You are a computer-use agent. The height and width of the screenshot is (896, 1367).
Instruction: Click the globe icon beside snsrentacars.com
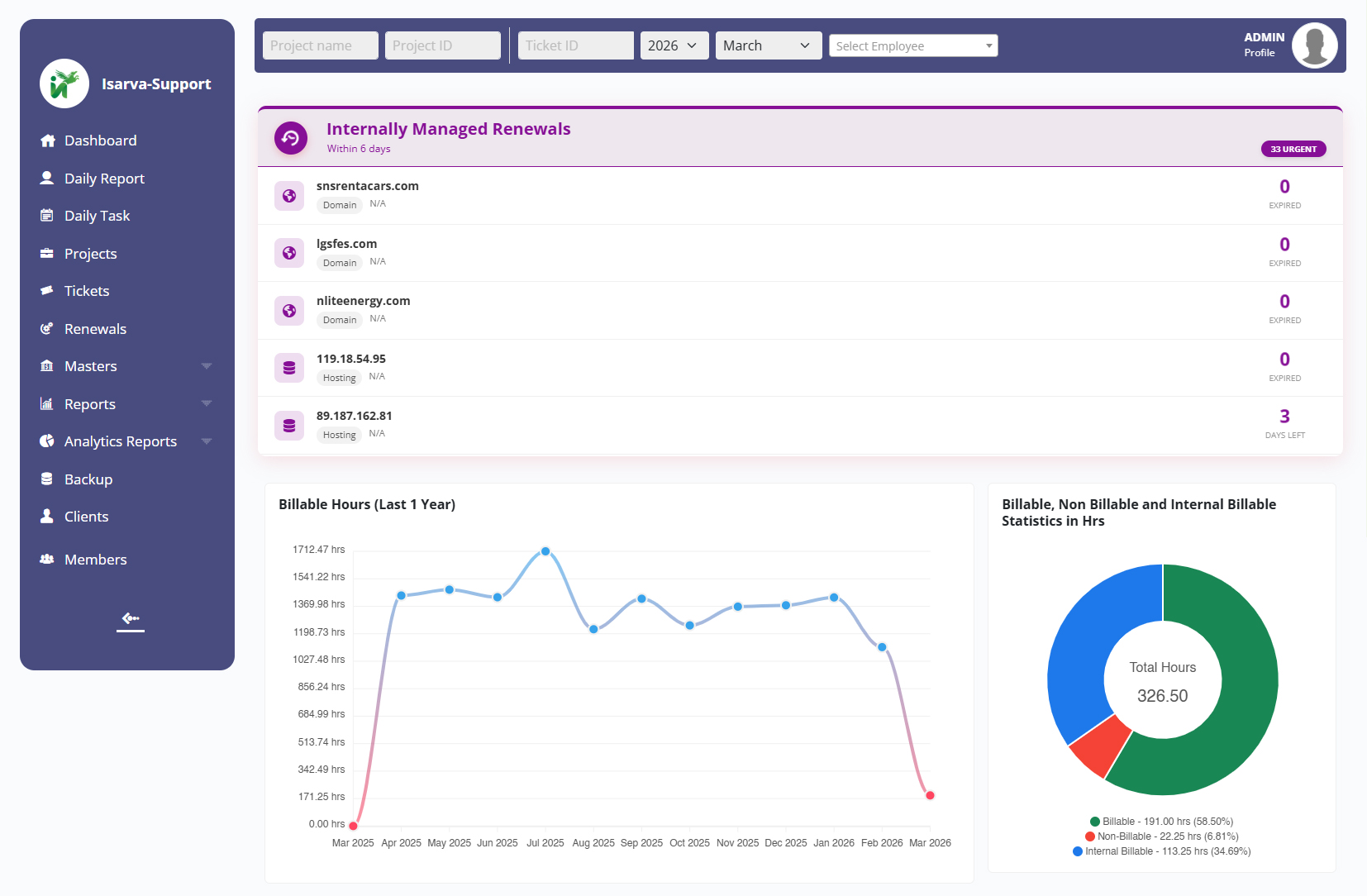pyautogui.click(x=289, y=196)
